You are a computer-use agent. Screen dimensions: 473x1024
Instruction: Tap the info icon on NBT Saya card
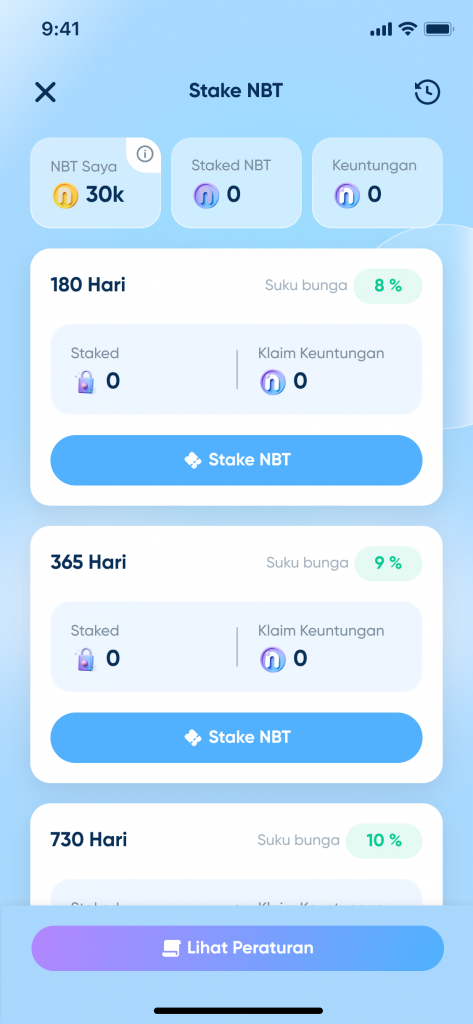145,154
